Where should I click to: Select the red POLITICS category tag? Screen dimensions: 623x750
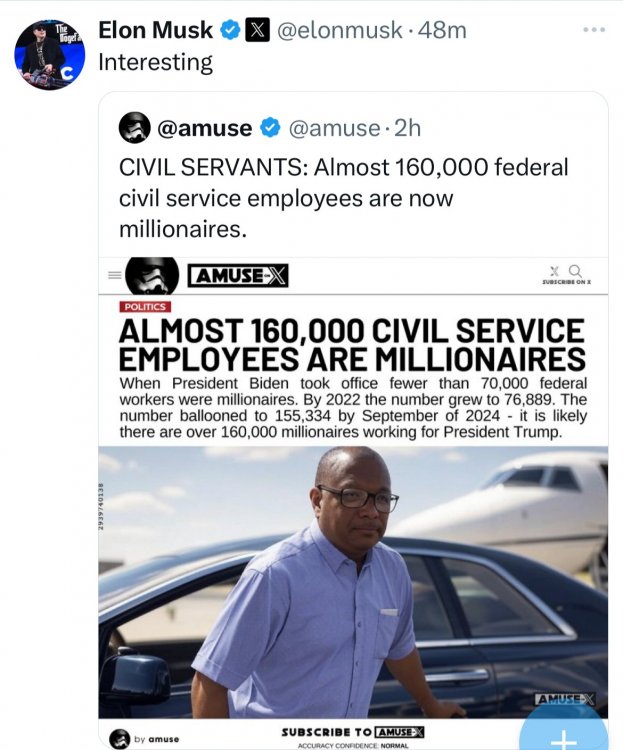145,307
